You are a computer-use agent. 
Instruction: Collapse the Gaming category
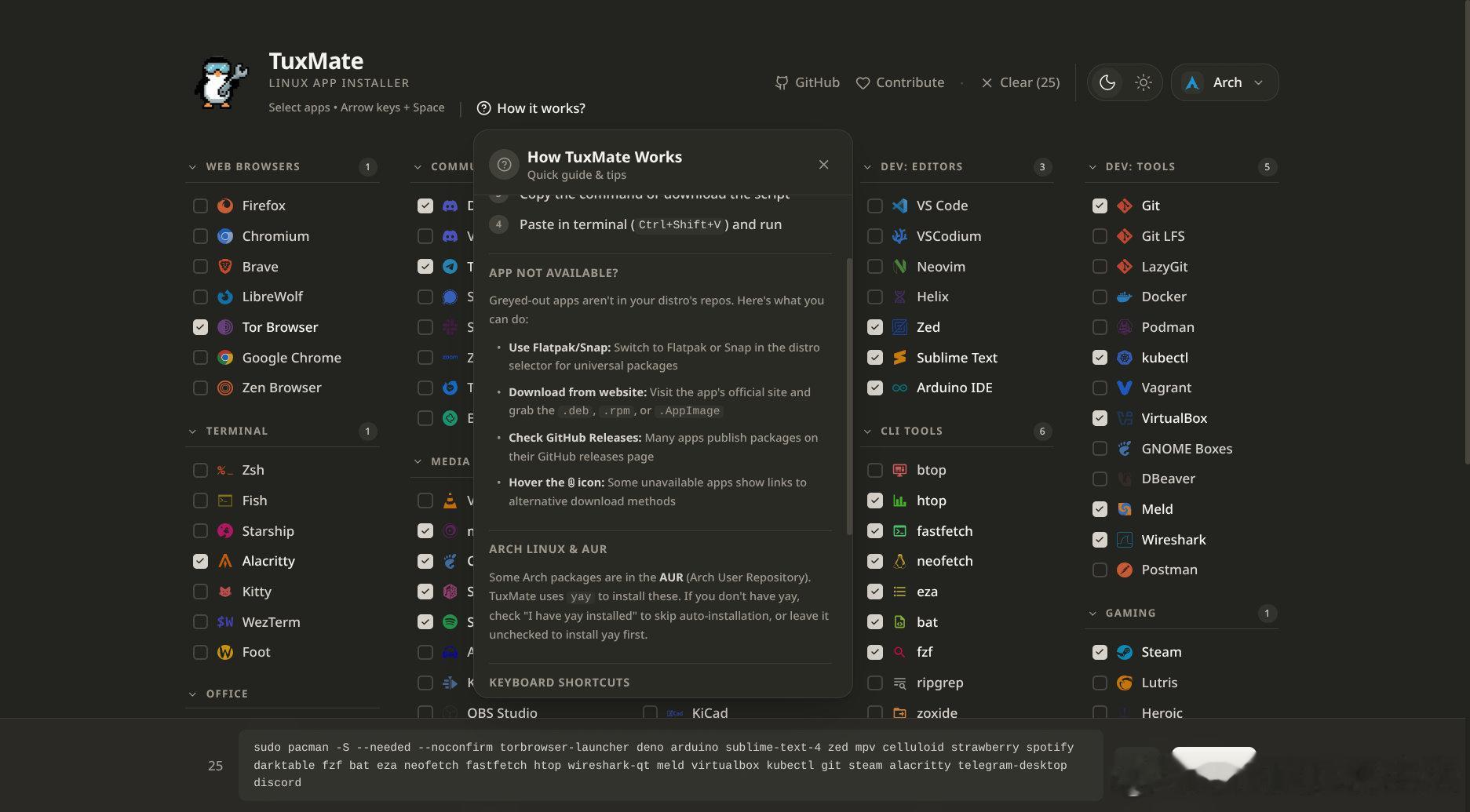point(1182,613)
